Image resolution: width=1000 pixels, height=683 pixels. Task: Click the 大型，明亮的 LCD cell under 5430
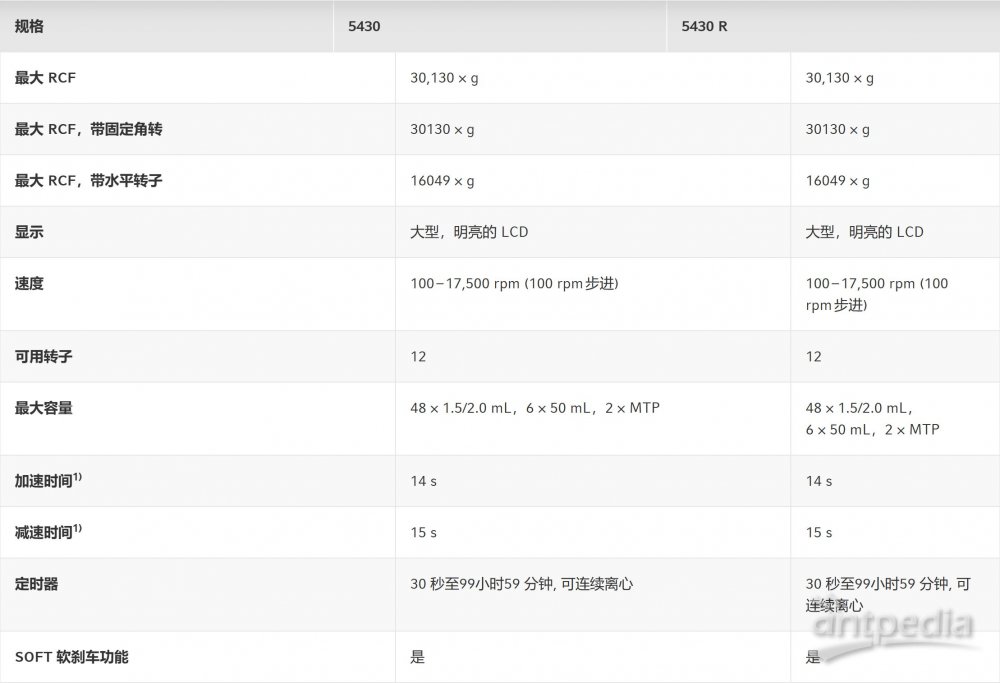[x=470, y=232]
